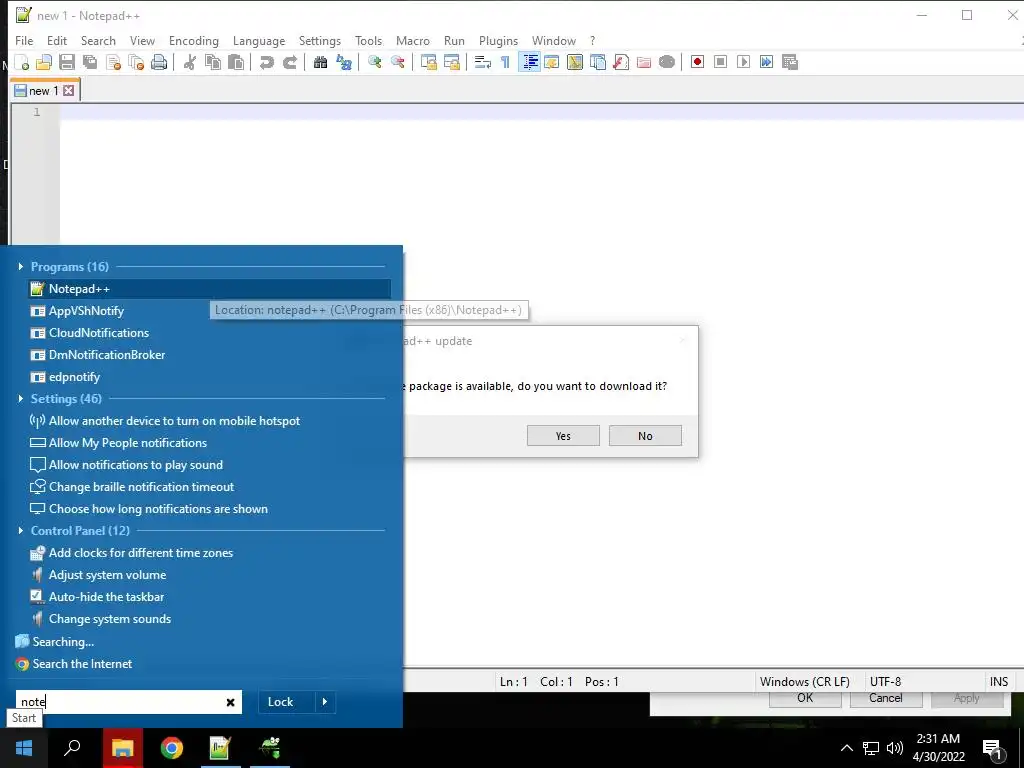This screenshot has width=1024, height=768.
Task: Click No in the update dialog
Action: 645,436
